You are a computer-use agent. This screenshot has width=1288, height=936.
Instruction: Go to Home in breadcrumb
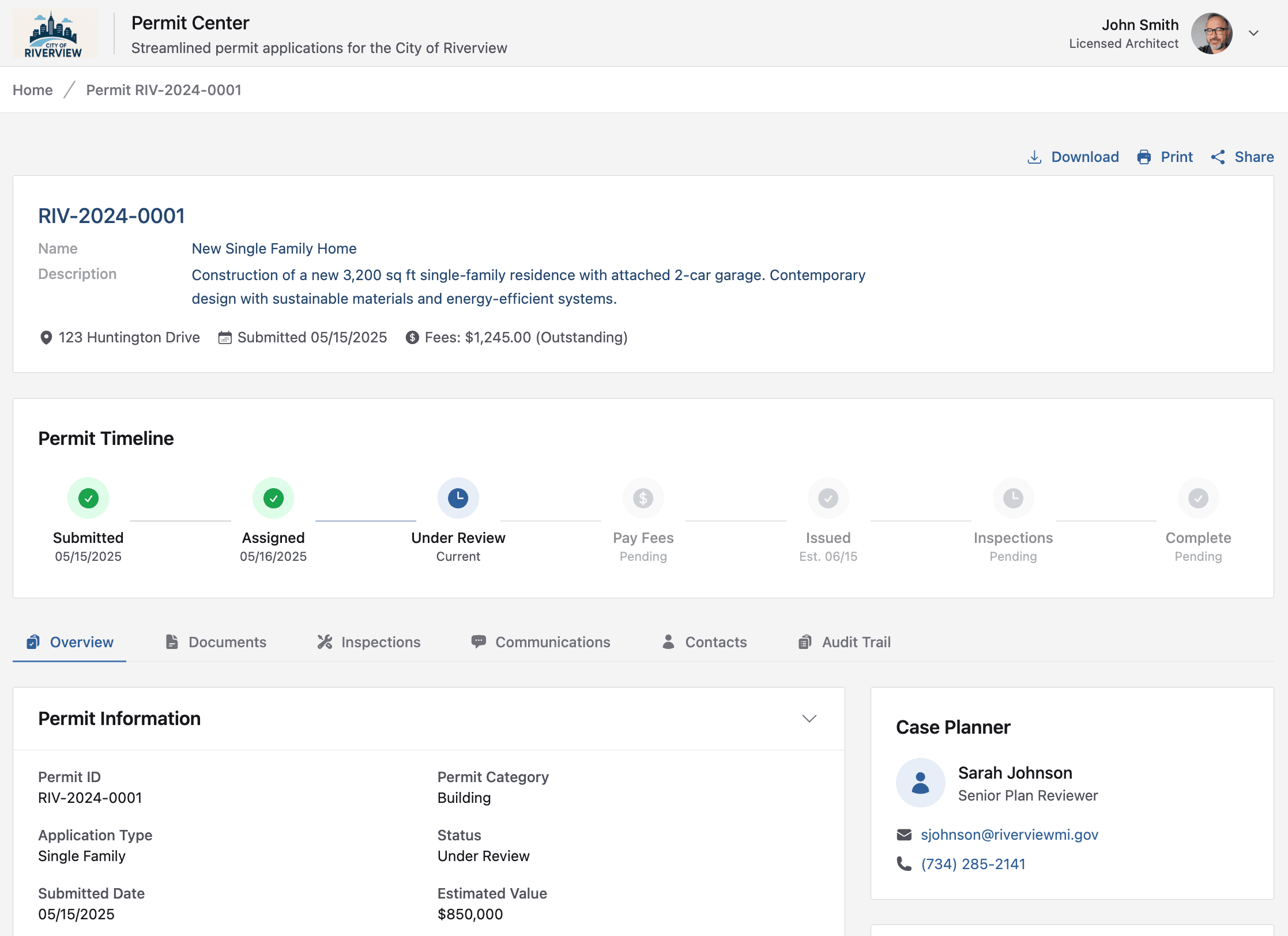click(33, 90)
